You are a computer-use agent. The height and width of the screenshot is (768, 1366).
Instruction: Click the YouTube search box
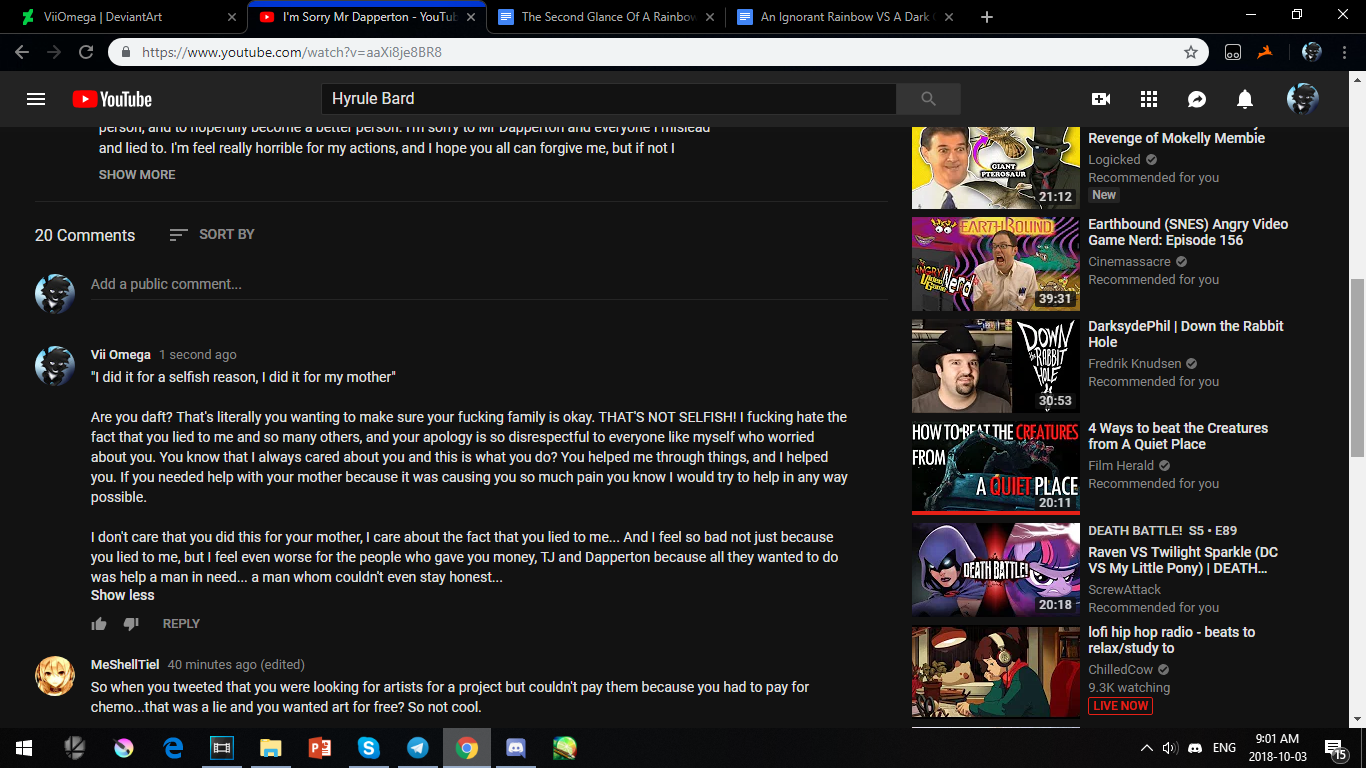pos(609,99)
